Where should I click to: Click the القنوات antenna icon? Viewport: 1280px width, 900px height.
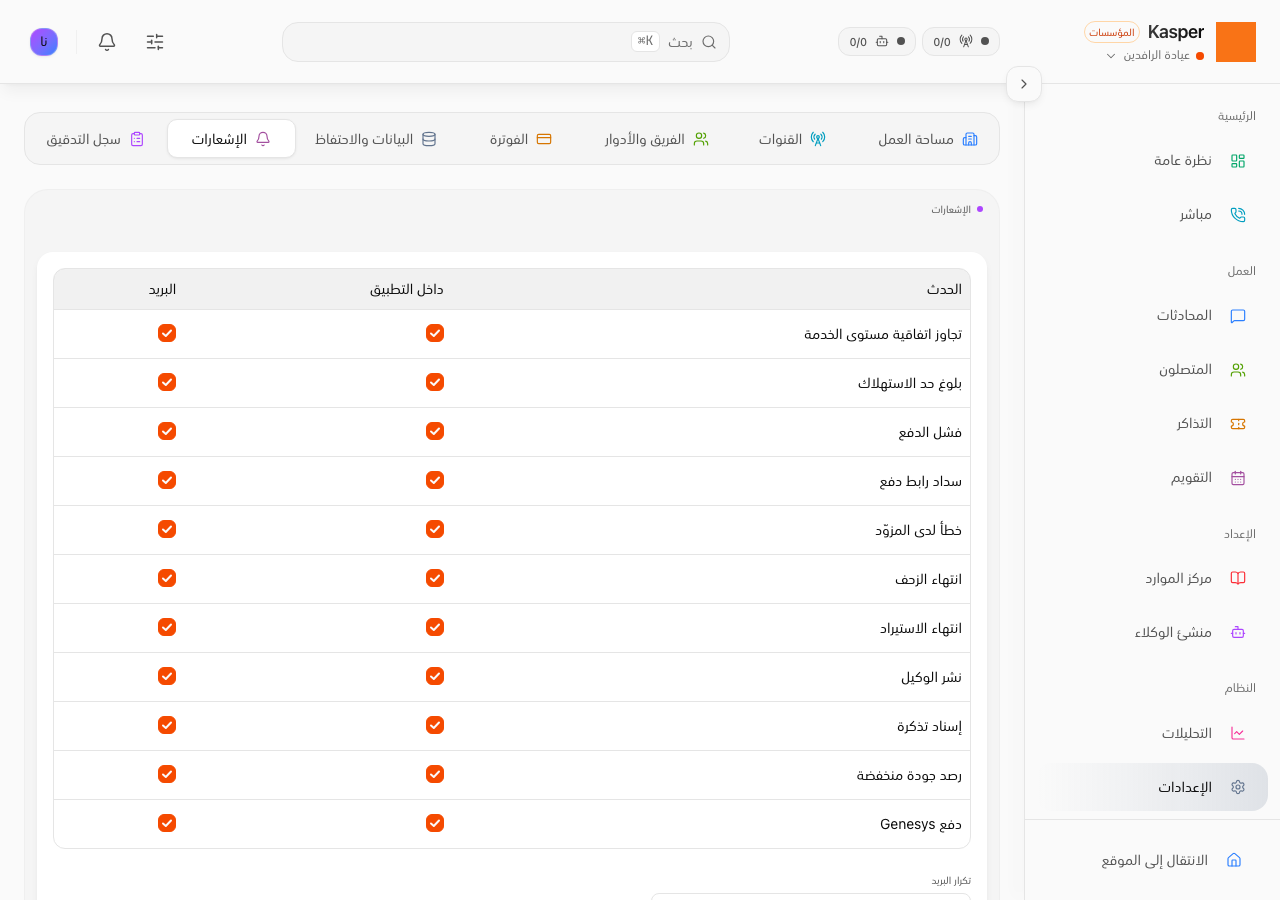point(818,139)
